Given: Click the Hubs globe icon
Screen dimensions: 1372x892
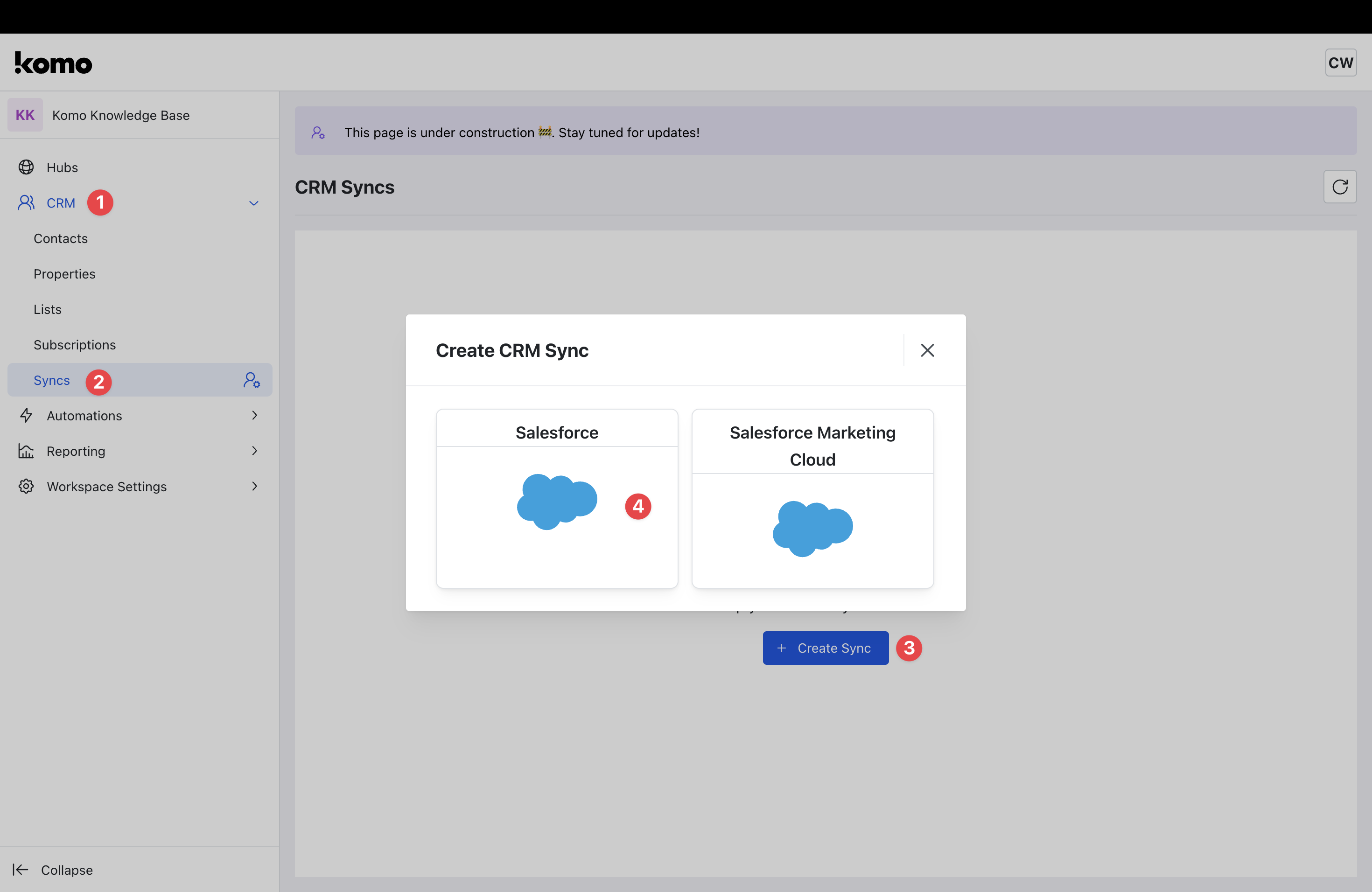Looking at the screenshot, I should [x=26, y=167].
